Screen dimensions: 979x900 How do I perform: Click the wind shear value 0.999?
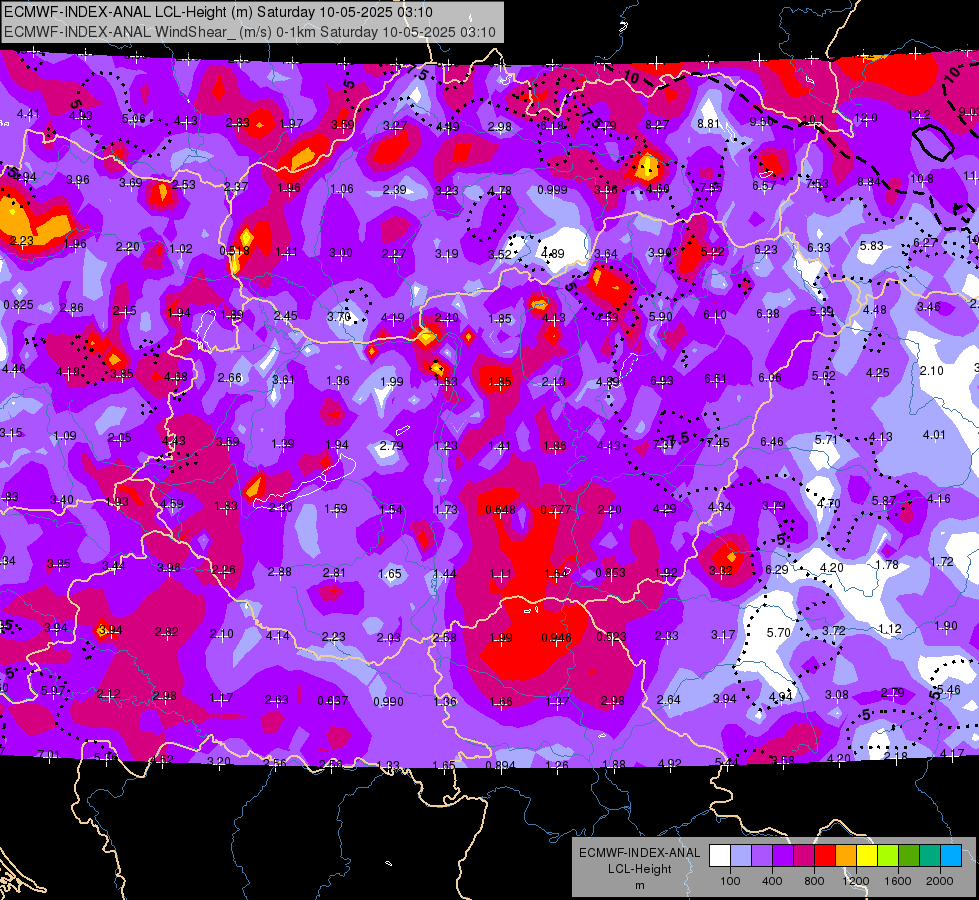[553, 190]
